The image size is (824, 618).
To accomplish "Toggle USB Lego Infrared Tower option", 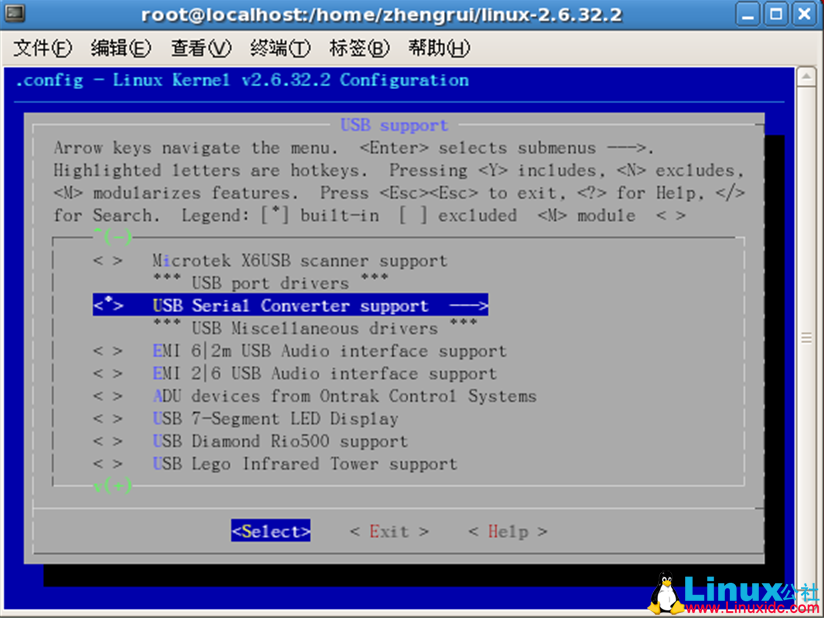I will pos(108,464).
